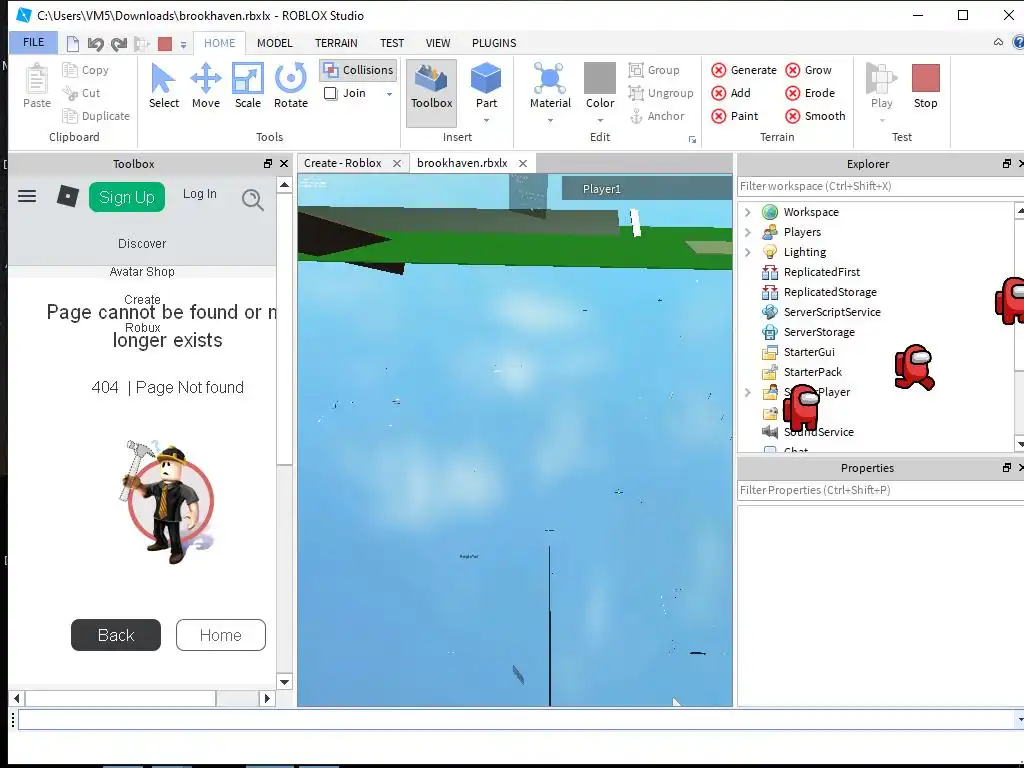This screenshot has height=768, width=1024.
Task: Expand the Lighting tree node
Action: pyautogui.click(x=748, y=252)
